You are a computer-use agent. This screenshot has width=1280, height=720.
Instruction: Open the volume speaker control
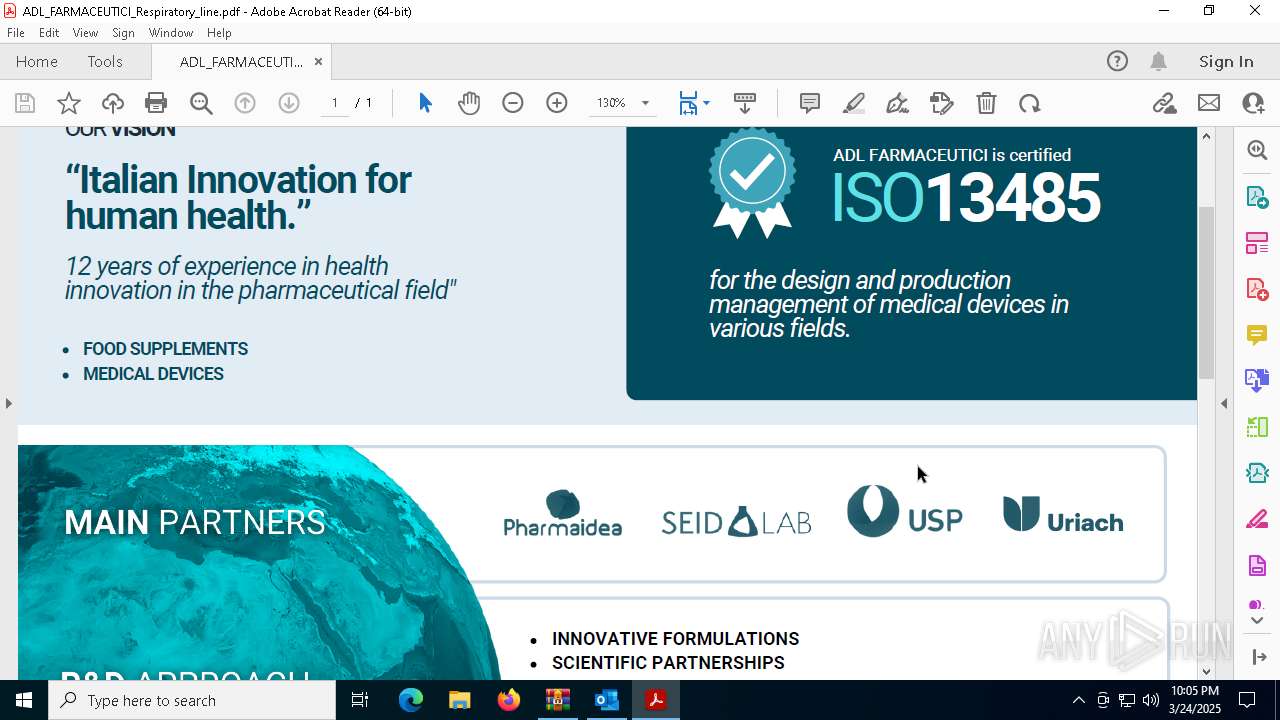click(x=1150, y=700)
